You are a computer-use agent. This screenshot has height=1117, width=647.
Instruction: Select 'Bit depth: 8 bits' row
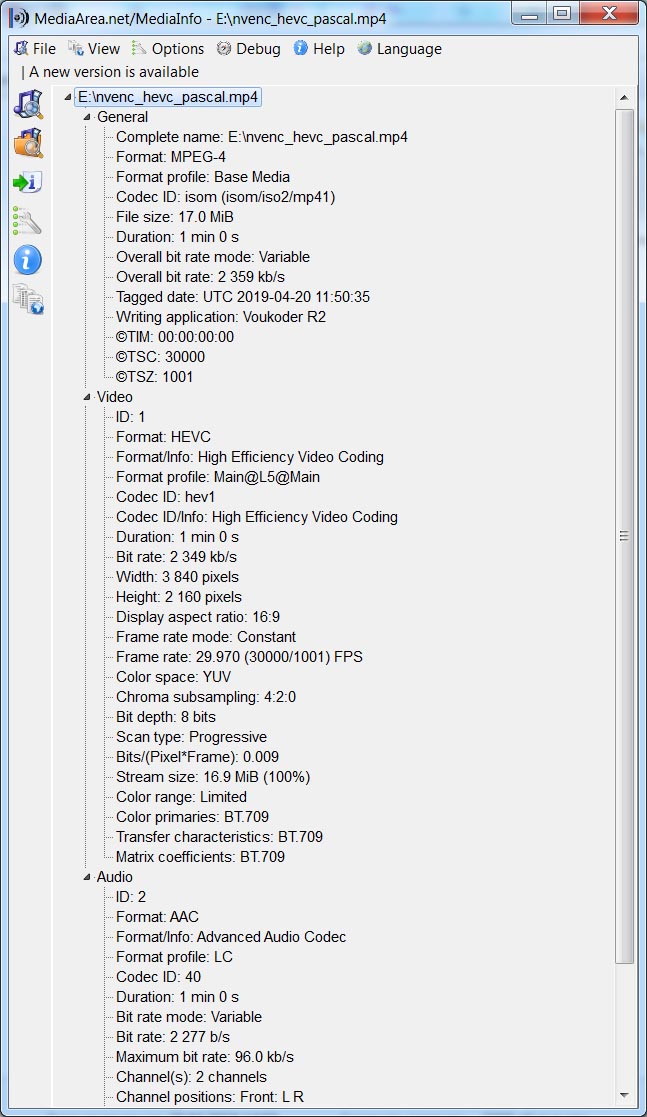tap(165, 717)
